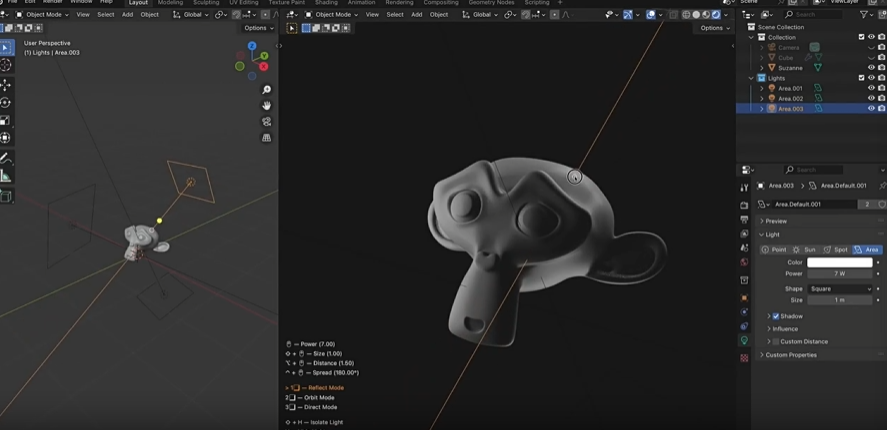Open the Tool properties tab icon
Screen dimensions: 887x430
coord(744,187)
